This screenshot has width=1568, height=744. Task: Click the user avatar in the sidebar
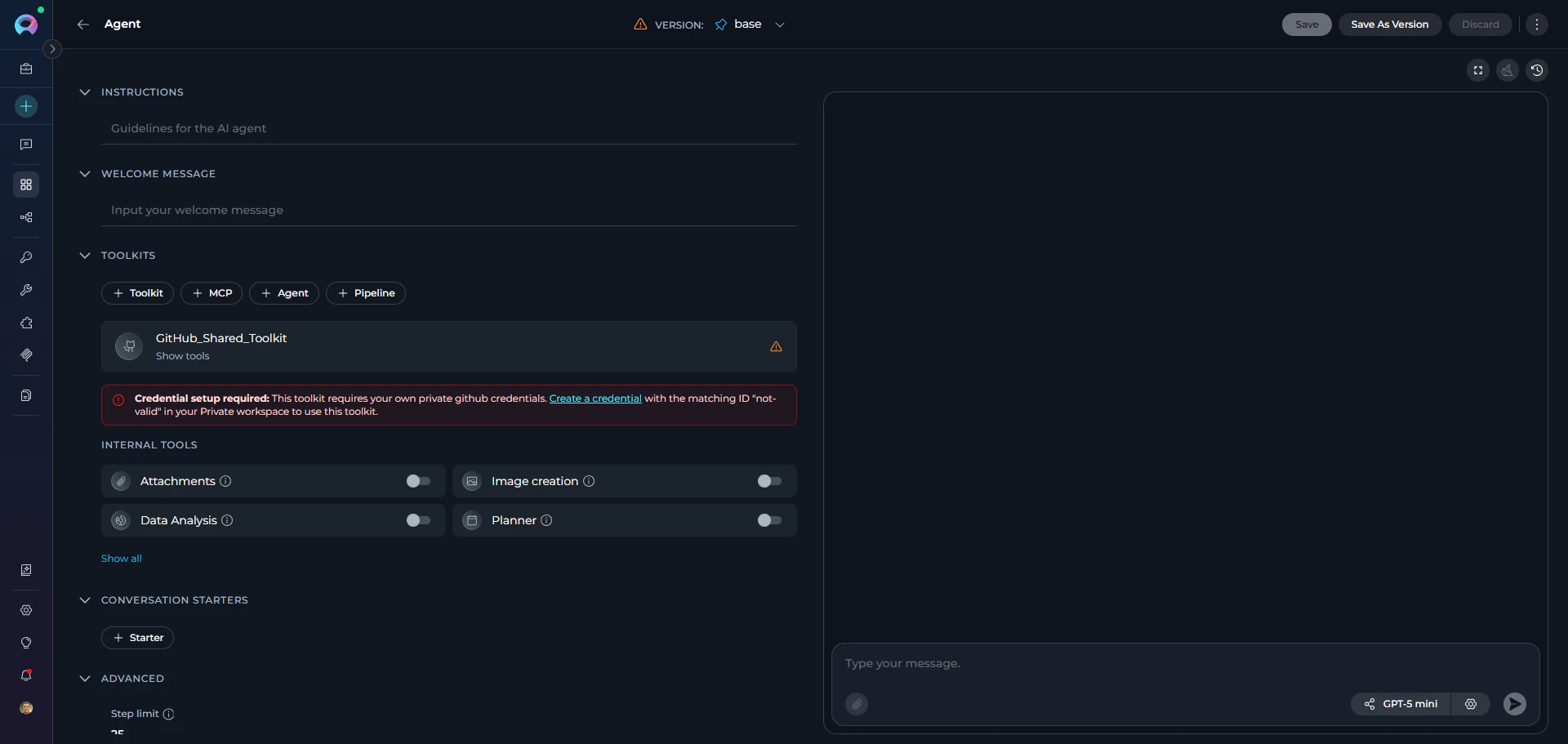point(26,708)
